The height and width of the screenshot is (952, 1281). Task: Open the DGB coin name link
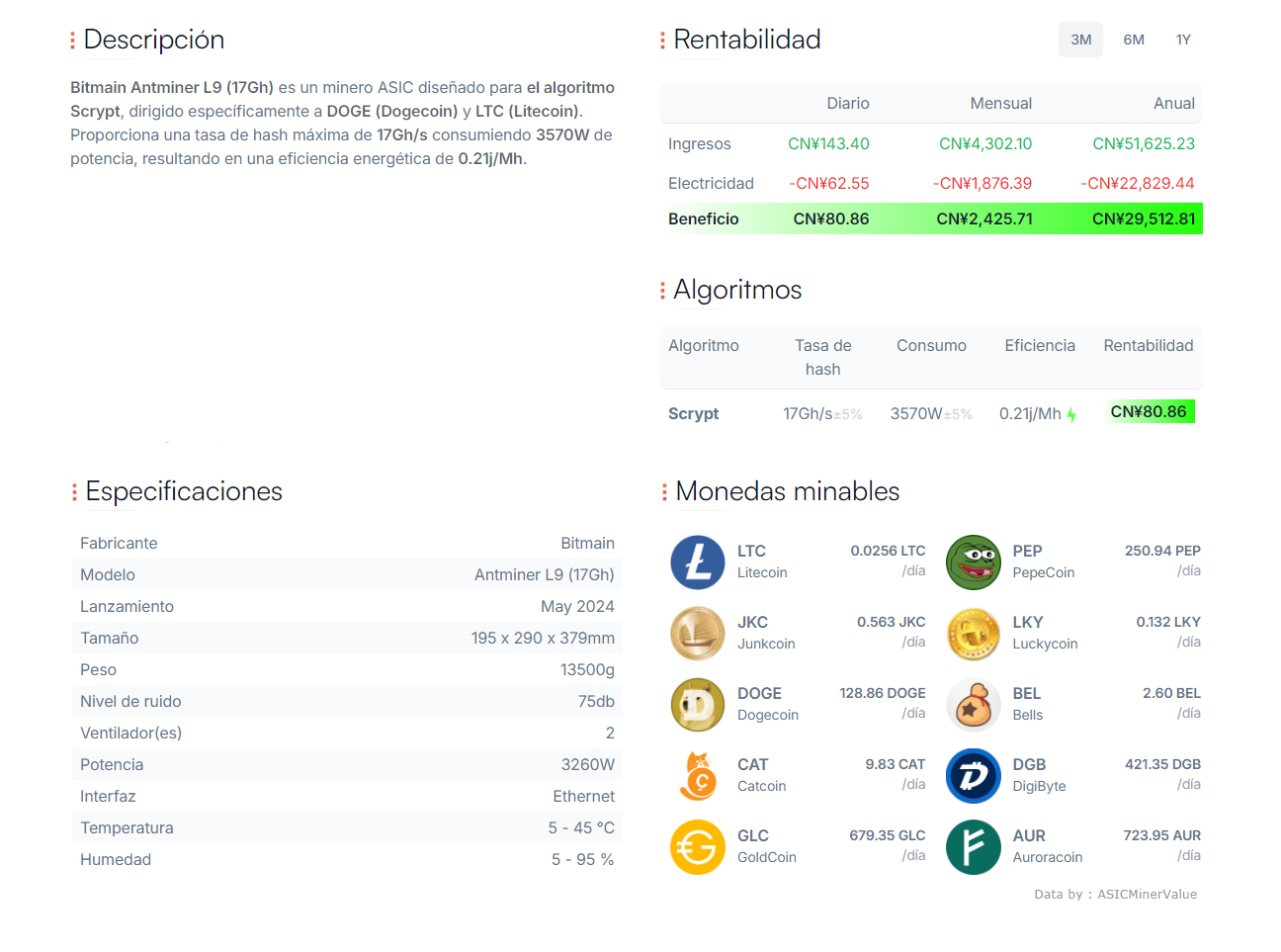click(1029, 764)
